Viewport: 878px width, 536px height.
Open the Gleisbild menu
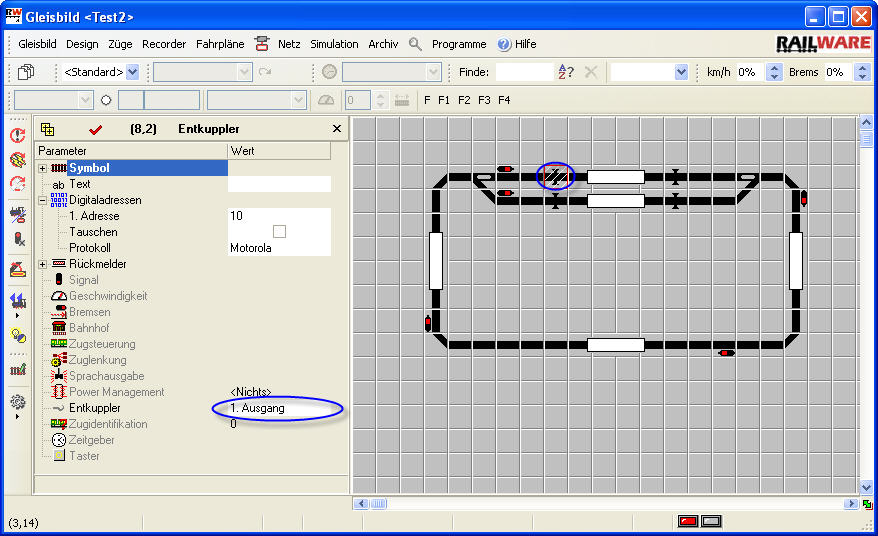point(37,44)
